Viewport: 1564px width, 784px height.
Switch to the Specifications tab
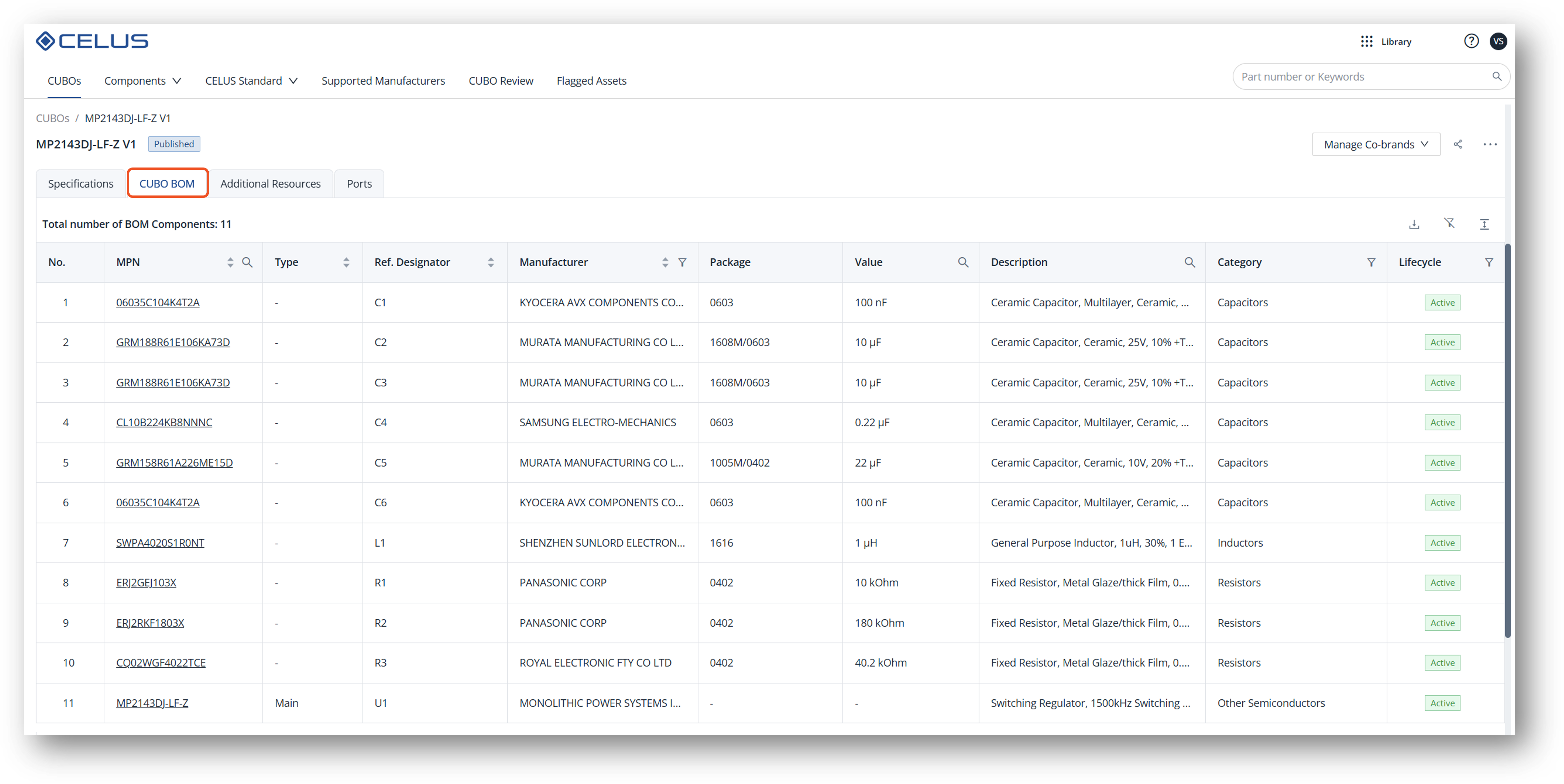tap(81, 184)
